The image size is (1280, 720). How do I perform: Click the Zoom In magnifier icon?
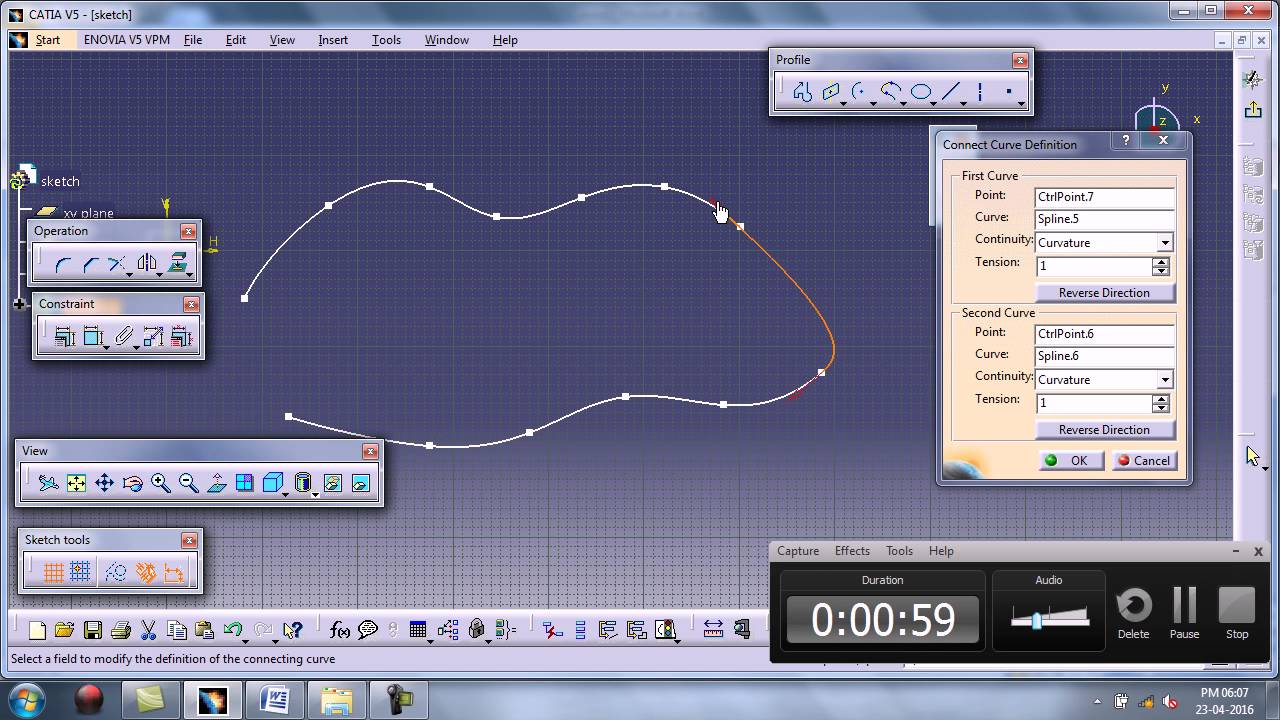coord(160,483)
